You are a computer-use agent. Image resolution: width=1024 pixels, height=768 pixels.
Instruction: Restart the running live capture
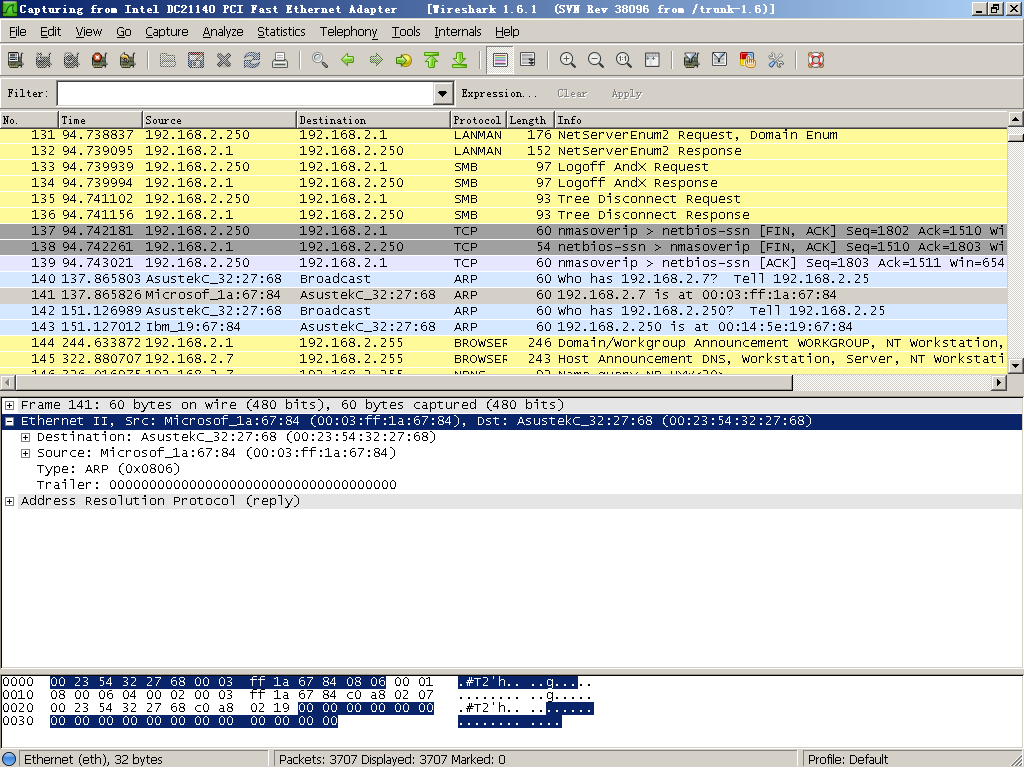pos(128,61)
